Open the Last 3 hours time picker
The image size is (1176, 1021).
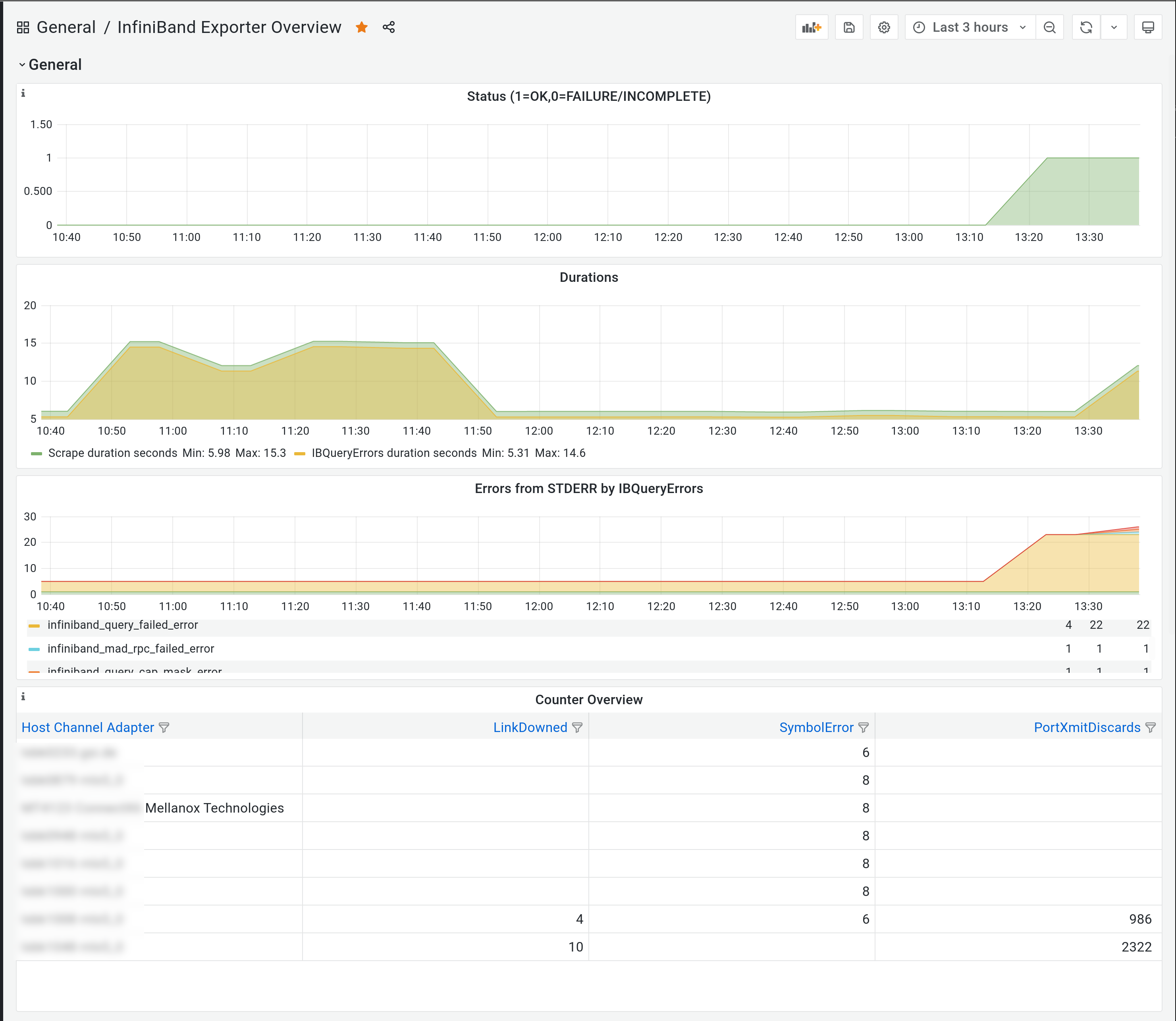coord(970,27)
